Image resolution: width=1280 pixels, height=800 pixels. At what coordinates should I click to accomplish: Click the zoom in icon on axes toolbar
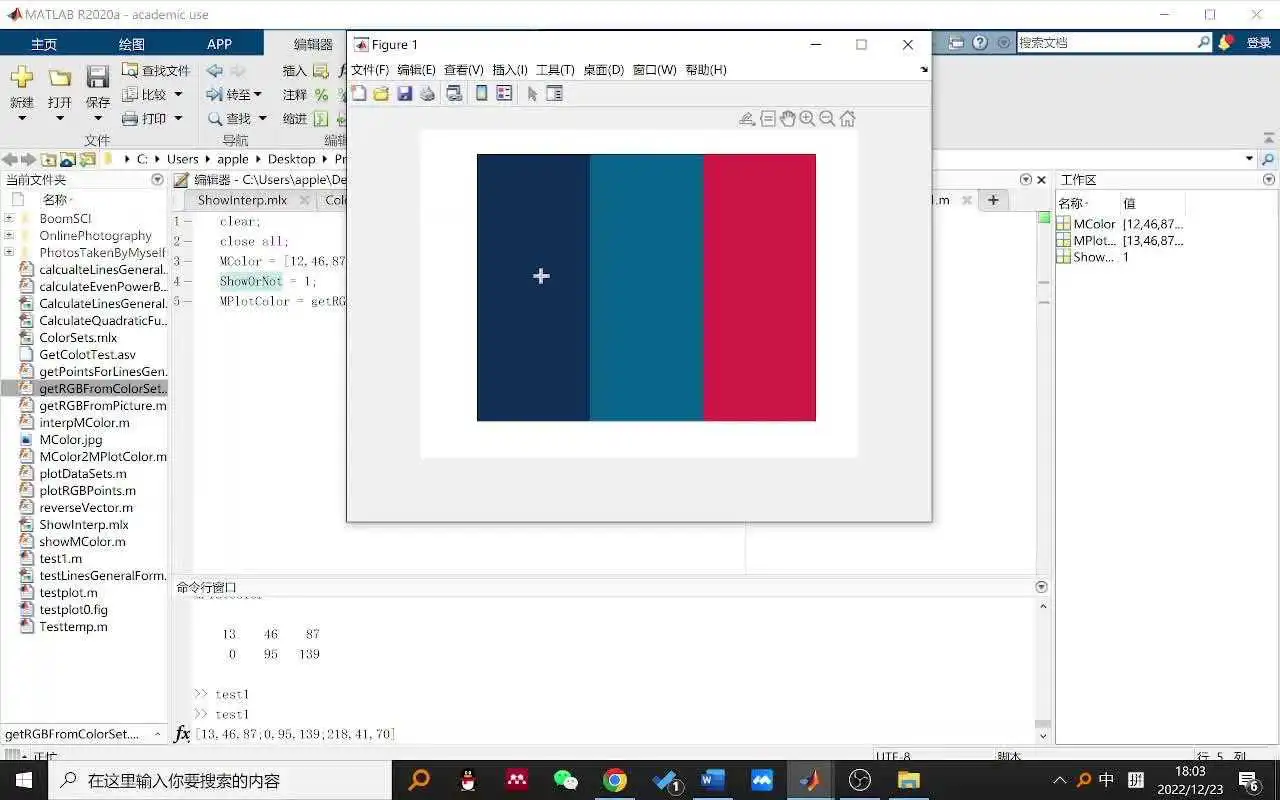pyautogui.click(x=807, y=119)
